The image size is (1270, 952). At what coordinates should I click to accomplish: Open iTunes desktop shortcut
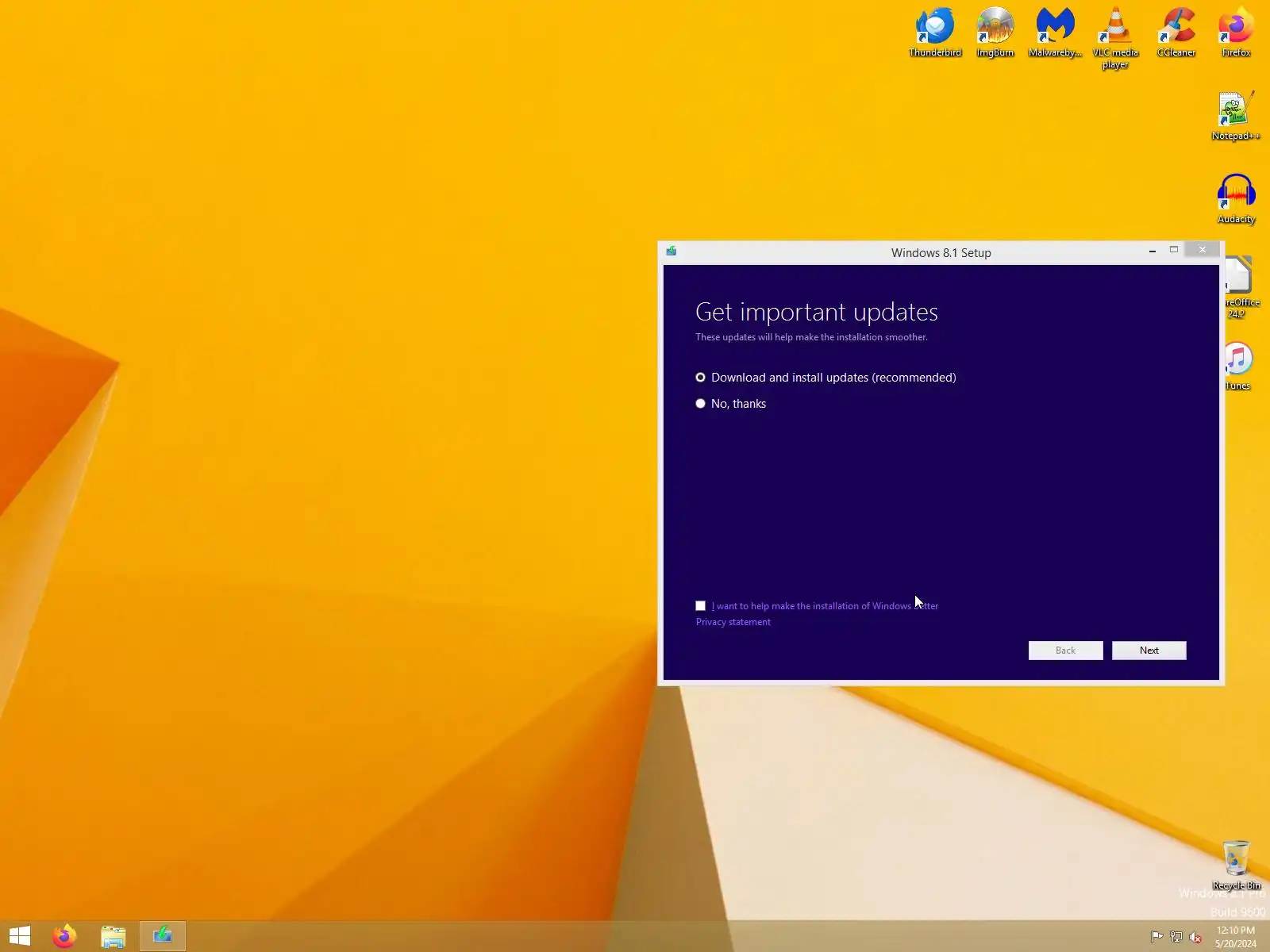1238,366
